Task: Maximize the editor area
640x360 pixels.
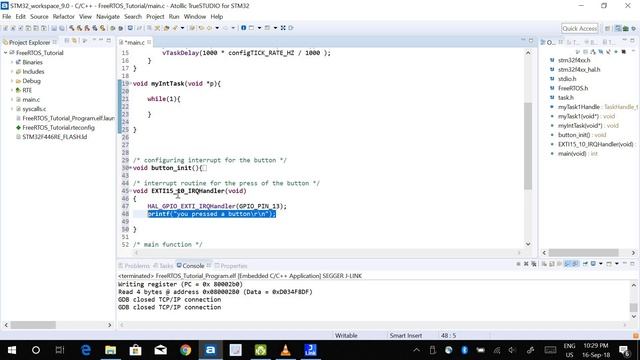Action: 531,40
